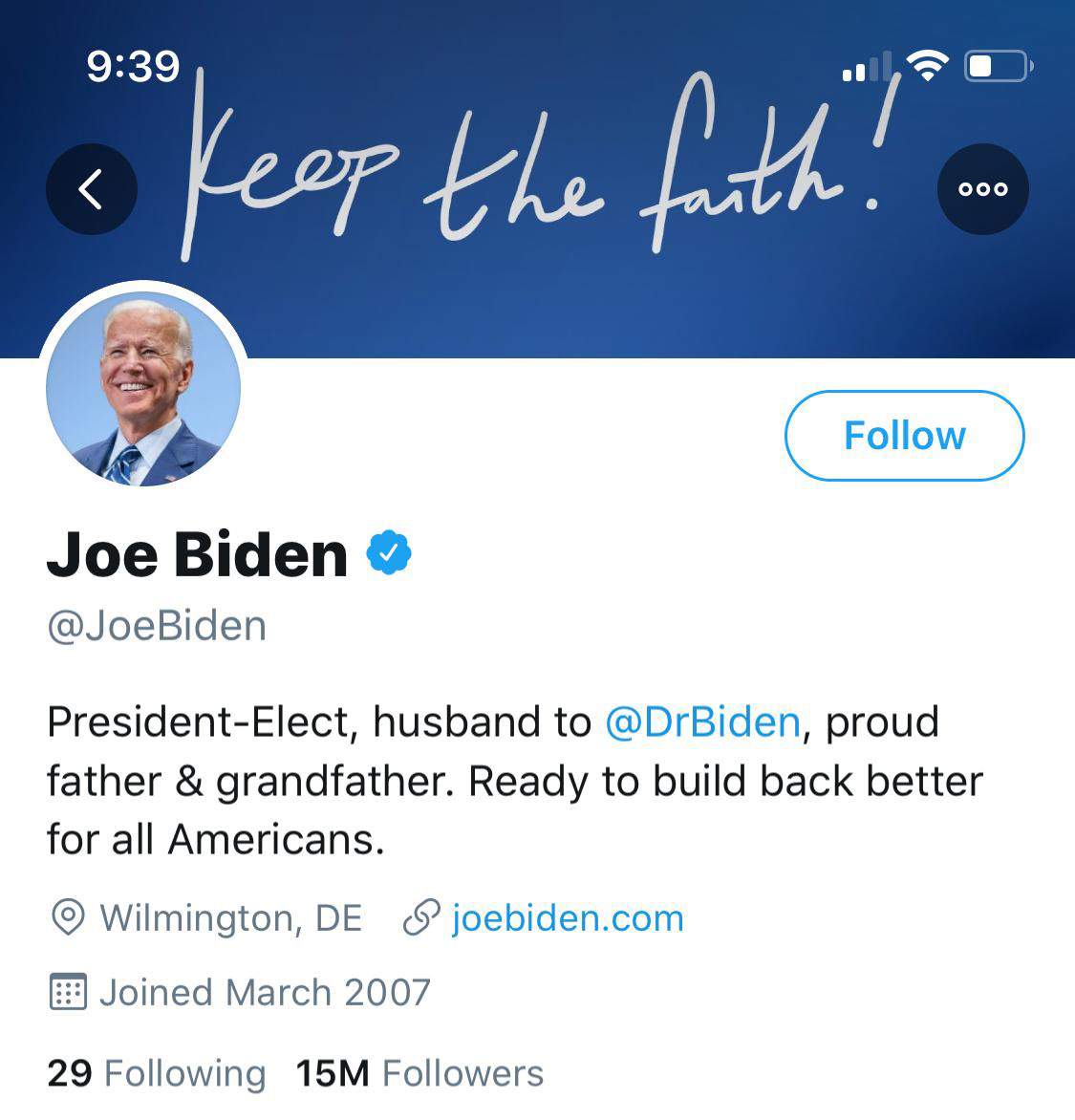
Task: Tap the cellular signal bars
Action: 867,67
